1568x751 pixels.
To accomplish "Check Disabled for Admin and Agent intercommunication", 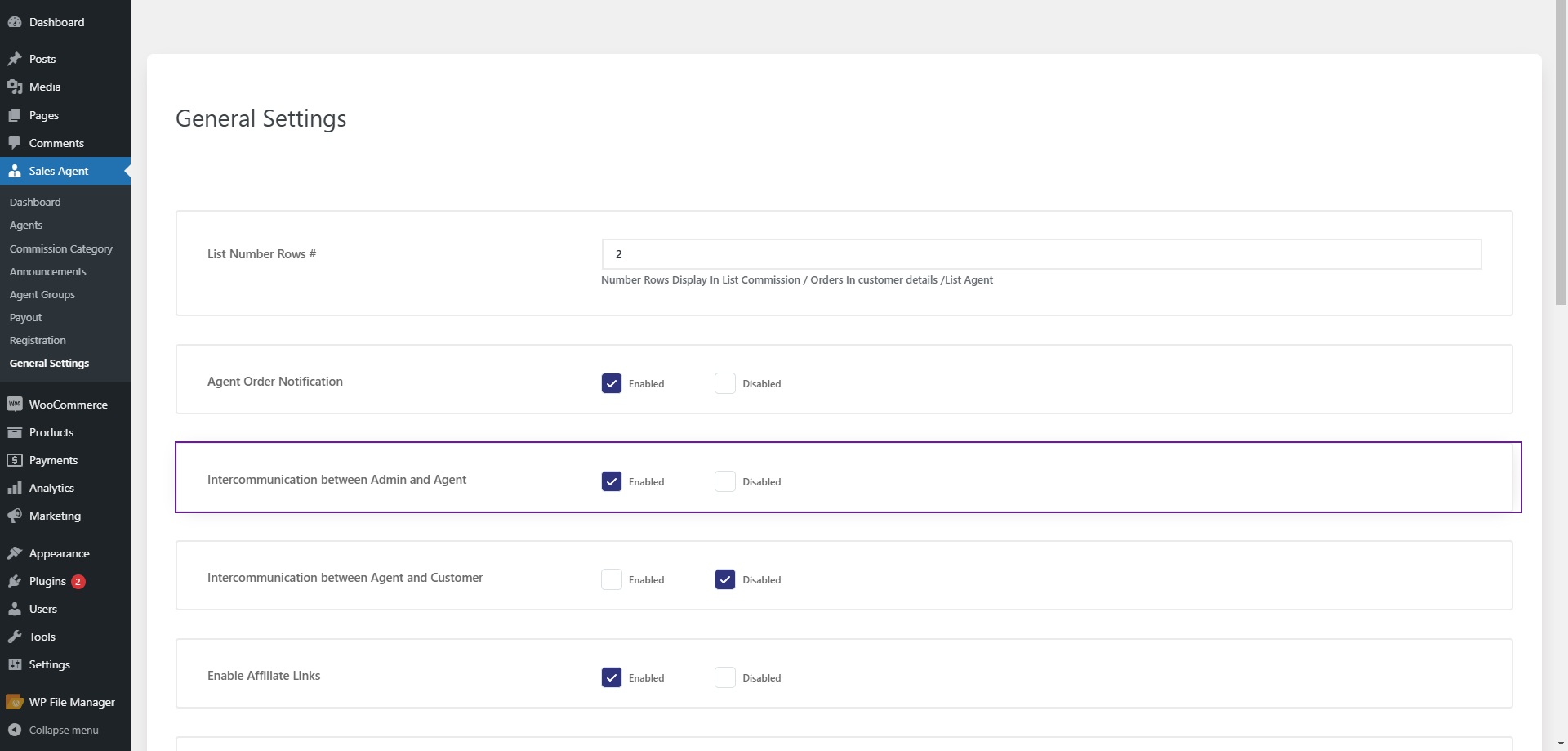I will (725, 481).
